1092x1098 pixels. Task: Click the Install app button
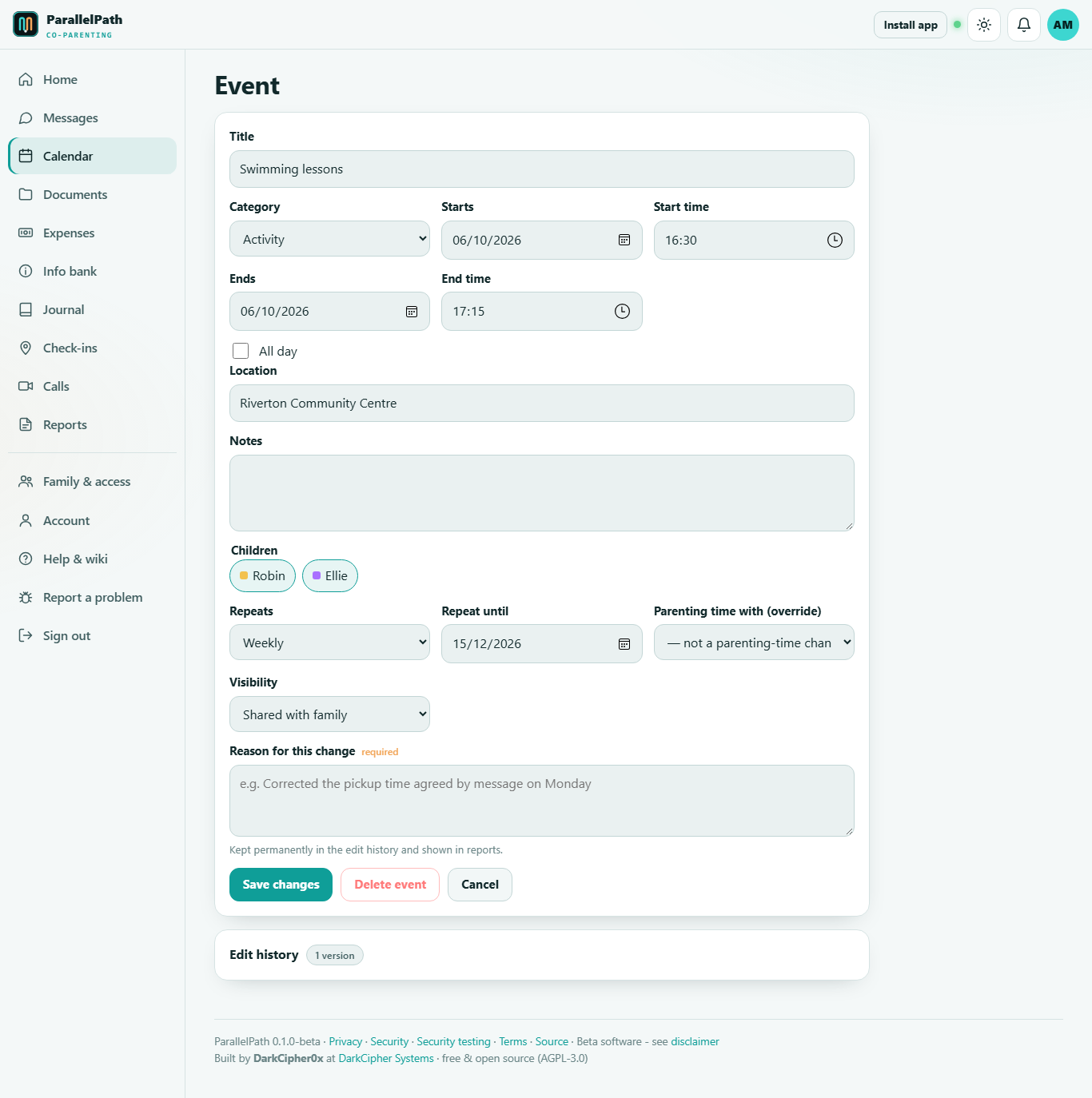(911, 25)
